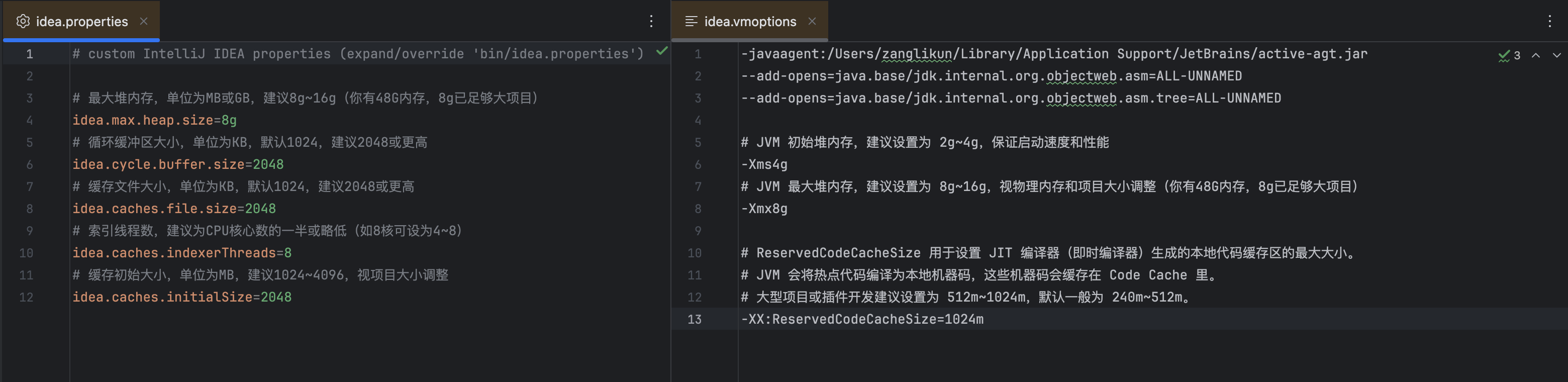This screenshot has width=1568, height=382.
Task: Click the green inspection checkmark in idea.properties
Action: tap(662, 51)
